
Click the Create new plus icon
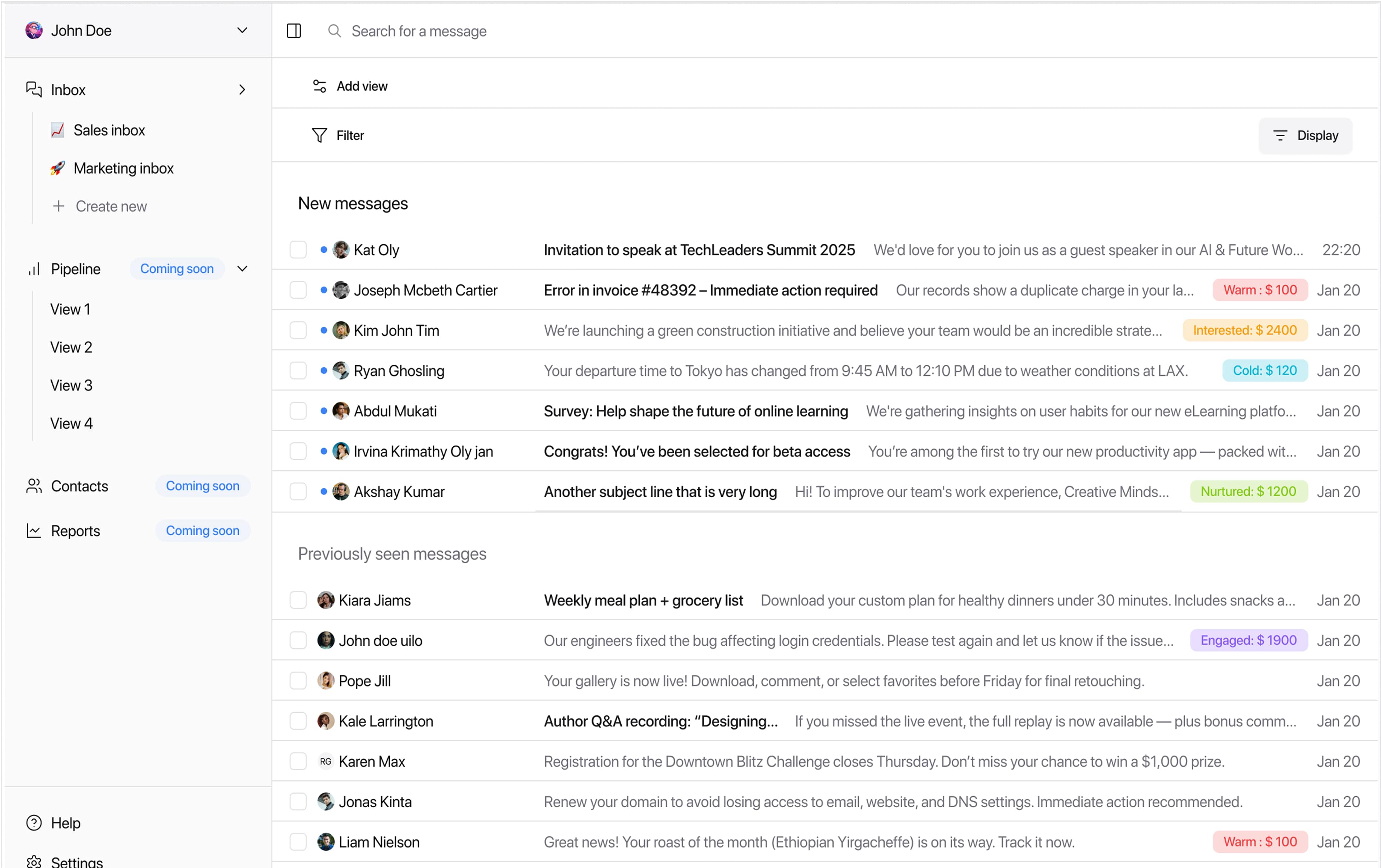click(x=58, y=206)
